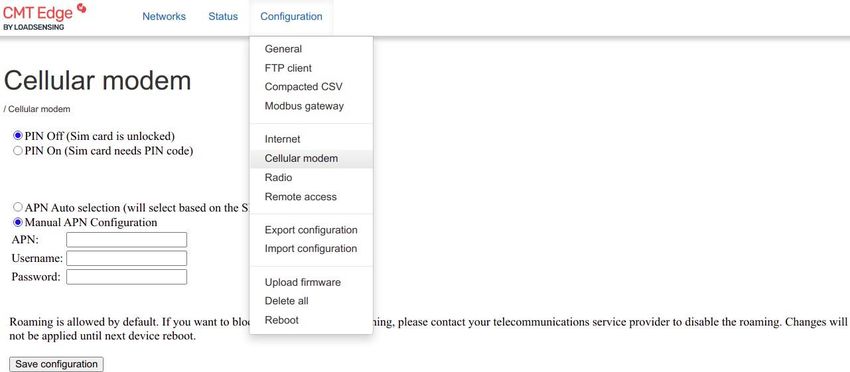Click the CMT Edge logo
This screenshot has width=850, height=372.
coord(44,16)
